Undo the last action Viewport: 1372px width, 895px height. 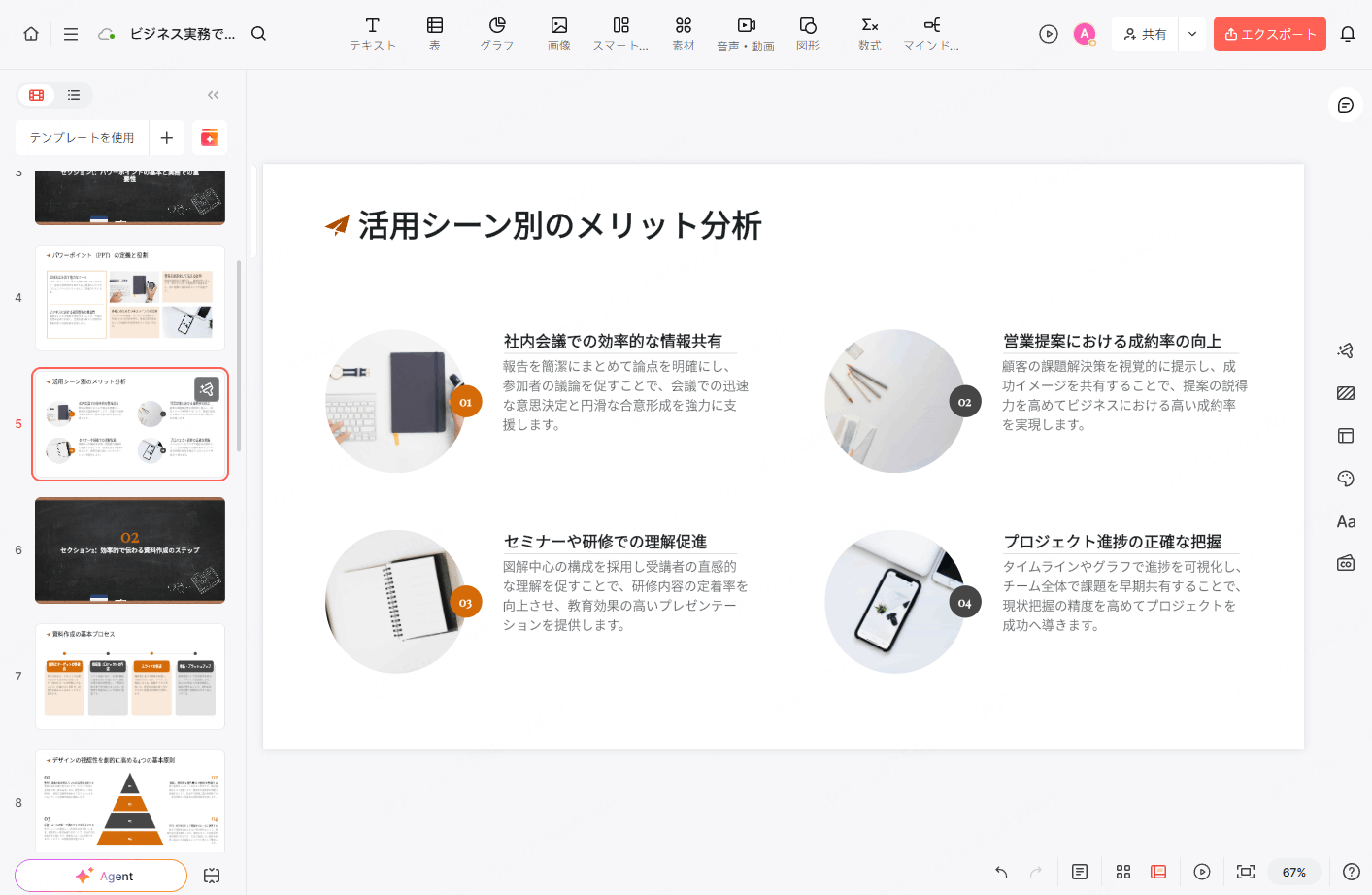point(1001,872)
